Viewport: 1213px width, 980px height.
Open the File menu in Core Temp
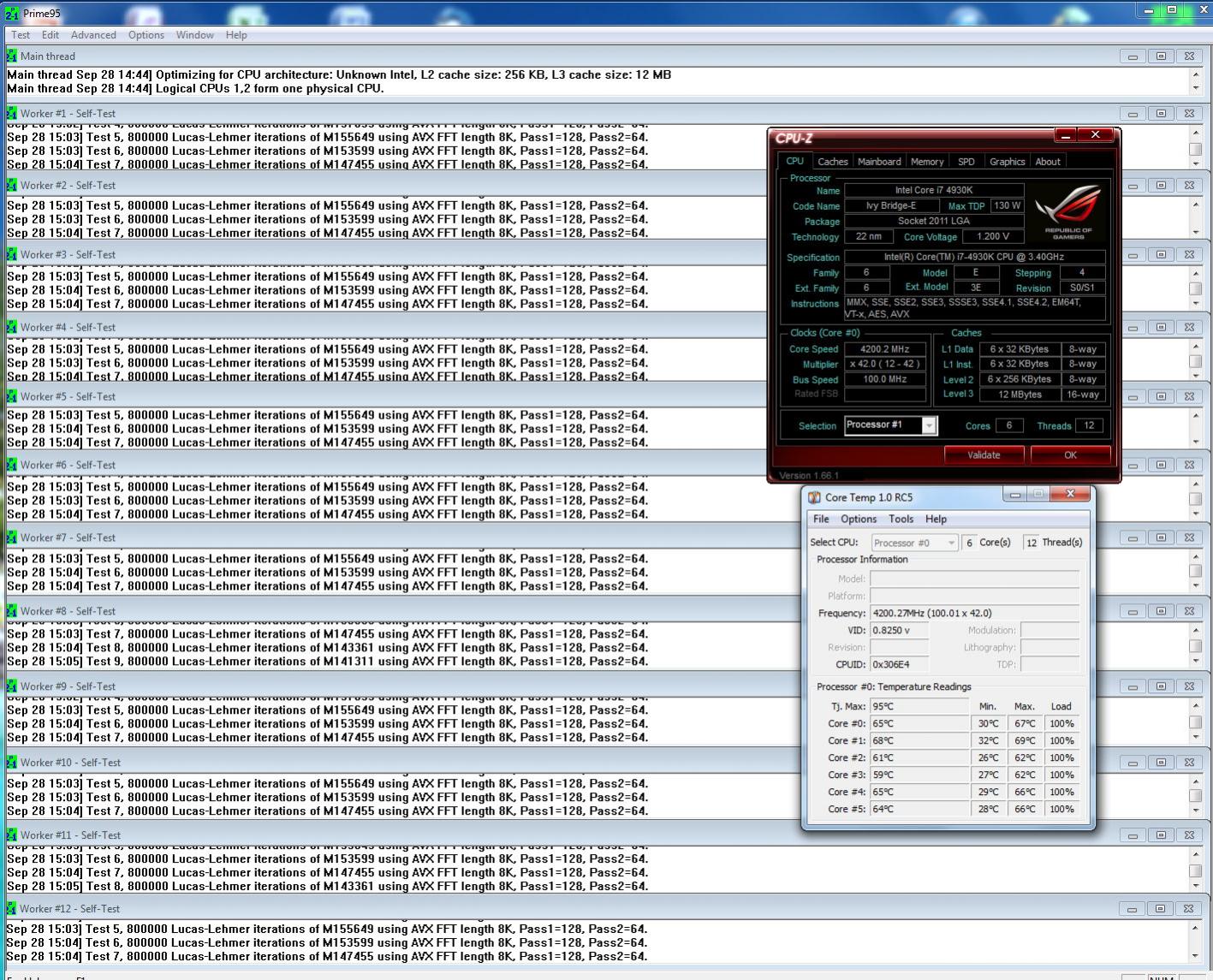pos(821,519)
